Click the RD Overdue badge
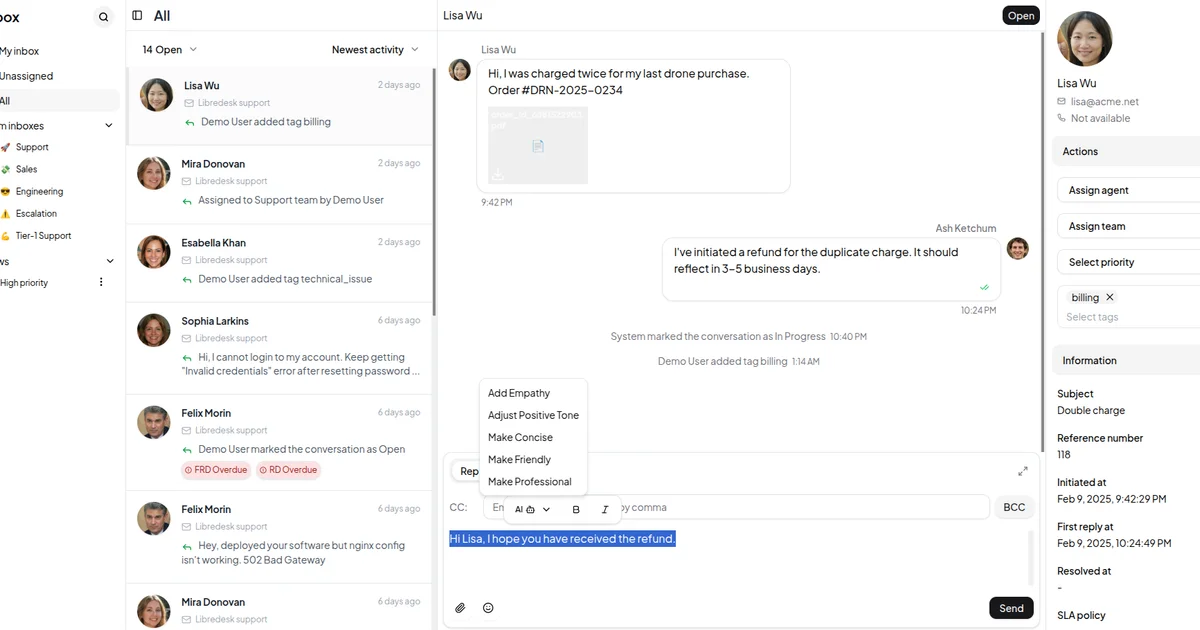 288,470
